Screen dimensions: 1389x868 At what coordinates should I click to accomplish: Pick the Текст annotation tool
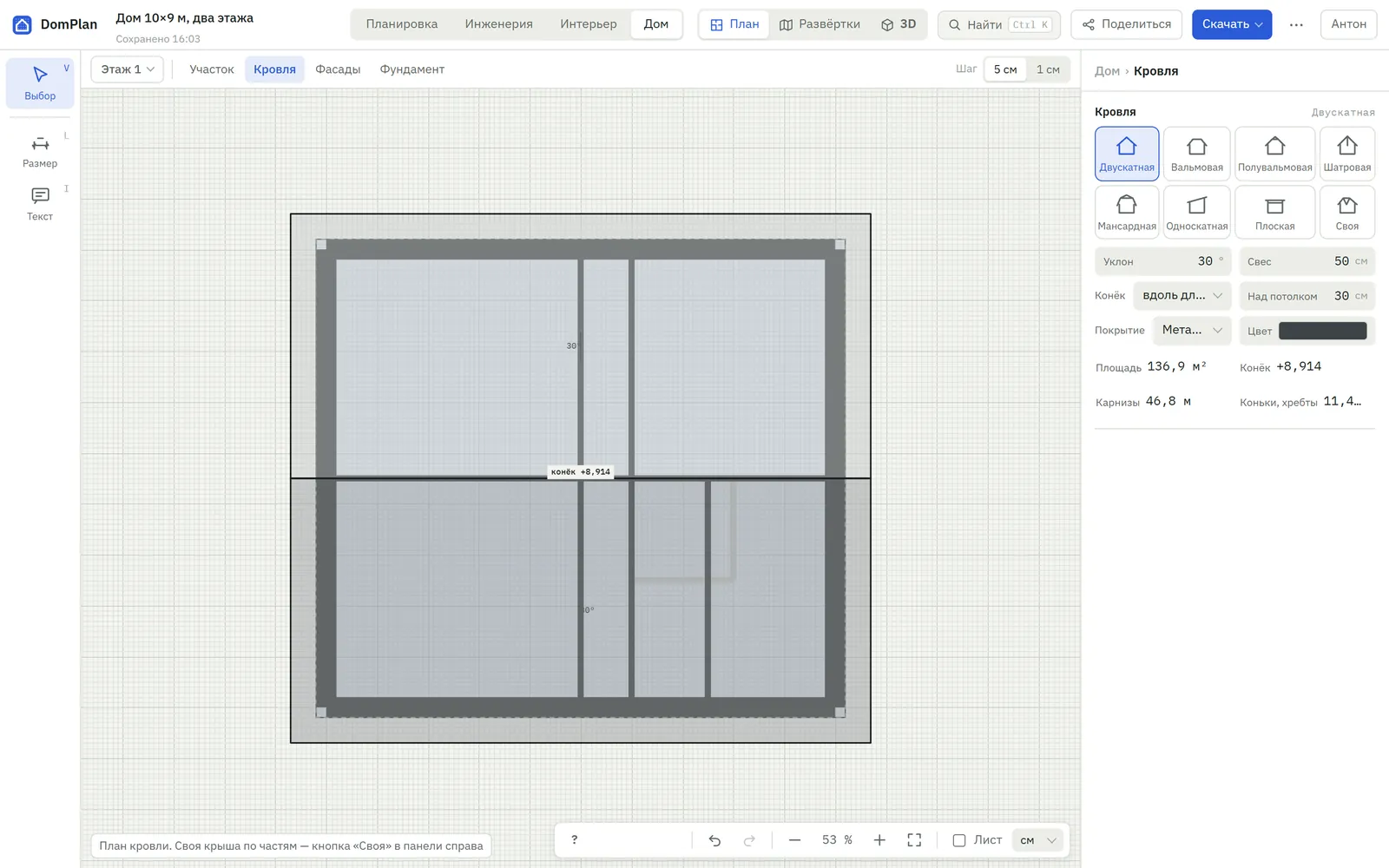(40, 204)
